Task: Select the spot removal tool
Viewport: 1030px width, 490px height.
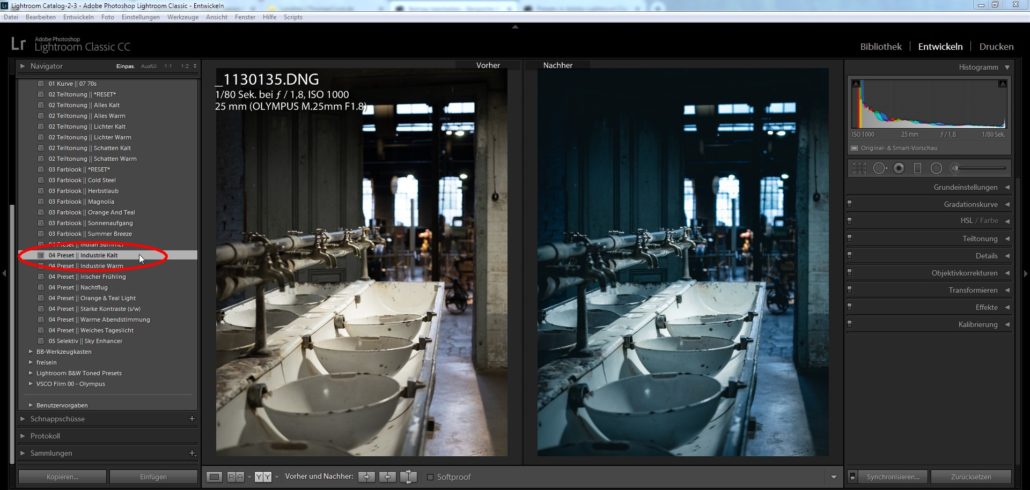Action: [879, 168]
